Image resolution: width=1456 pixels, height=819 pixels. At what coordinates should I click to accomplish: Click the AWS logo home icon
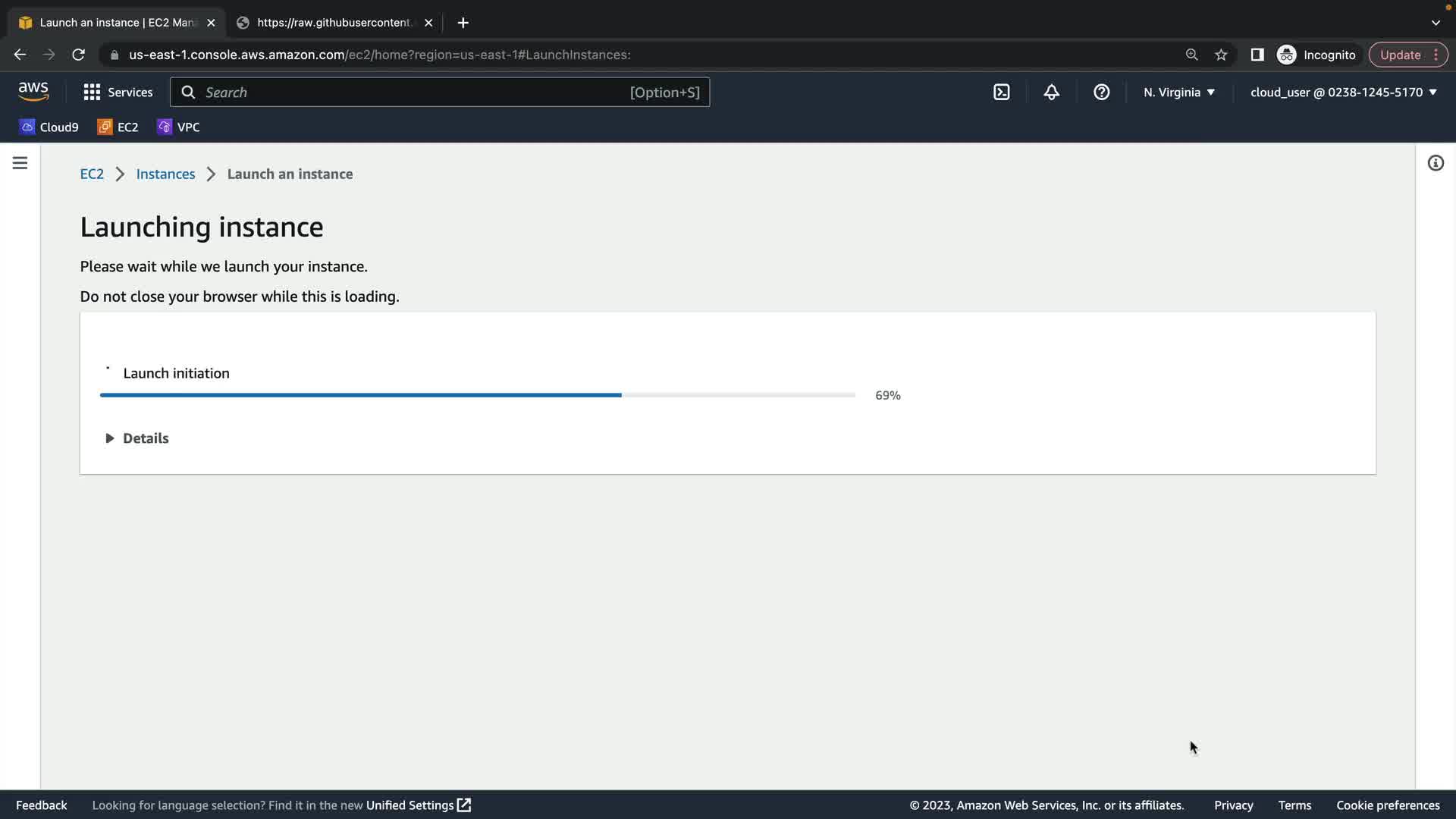(33, 92)
